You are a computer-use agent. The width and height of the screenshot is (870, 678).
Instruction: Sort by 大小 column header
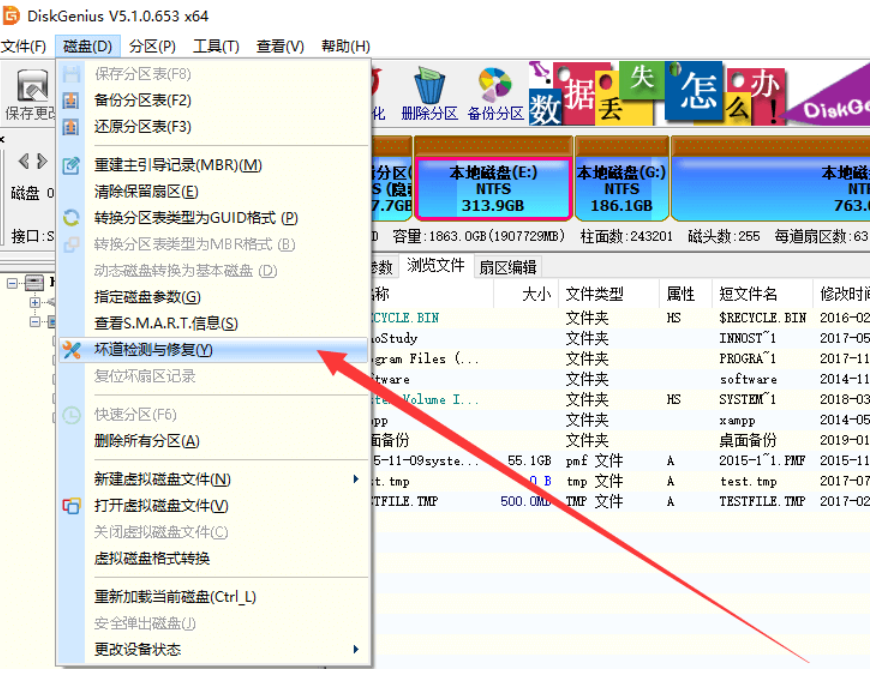(x=526, y=294)
